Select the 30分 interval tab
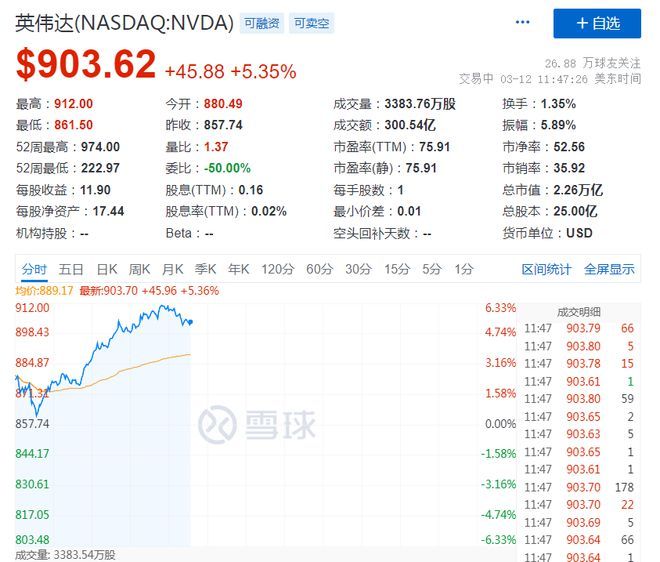 pos(359,269)
